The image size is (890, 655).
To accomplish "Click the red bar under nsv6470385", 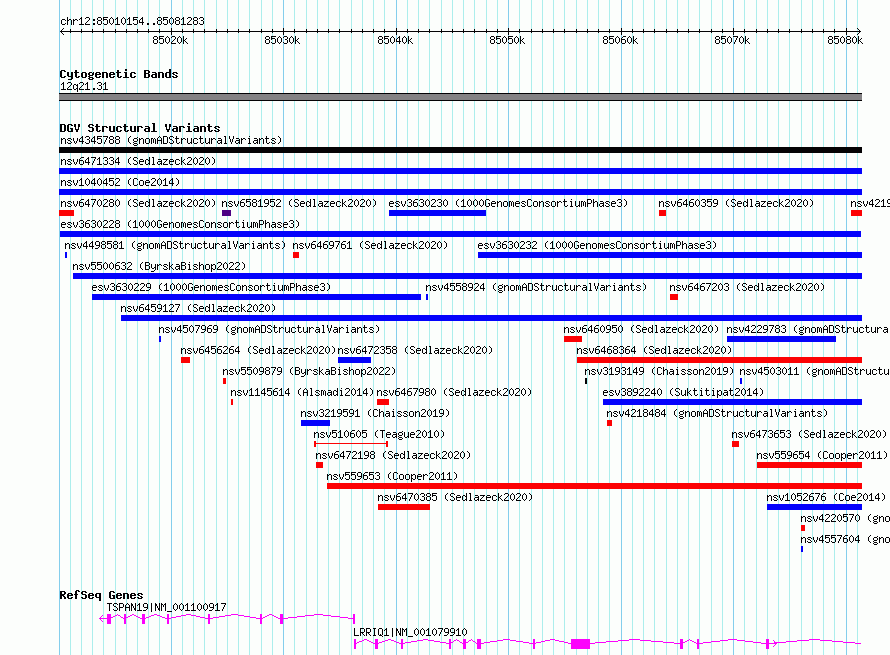I will (x=404, y=507).
